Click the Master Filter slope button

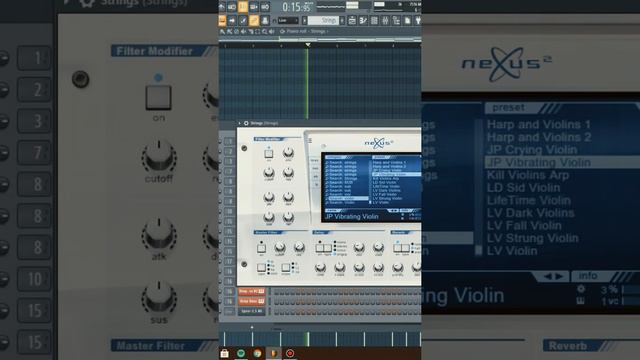pos(286,267)
